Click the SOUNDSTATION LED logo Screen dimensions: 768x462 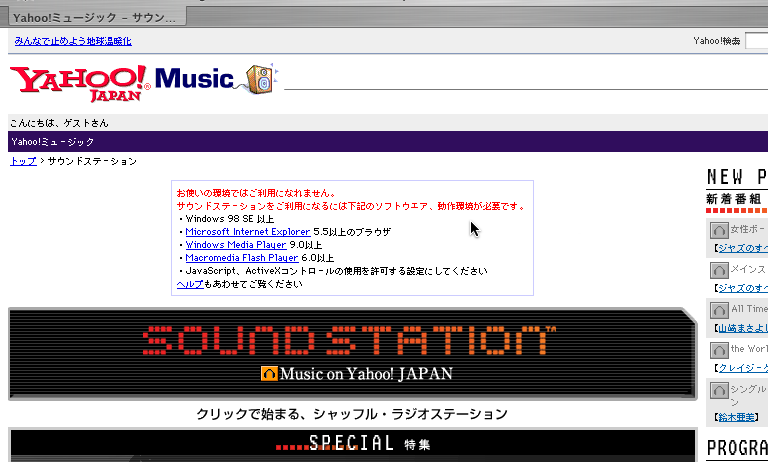(x=349, y=340)
